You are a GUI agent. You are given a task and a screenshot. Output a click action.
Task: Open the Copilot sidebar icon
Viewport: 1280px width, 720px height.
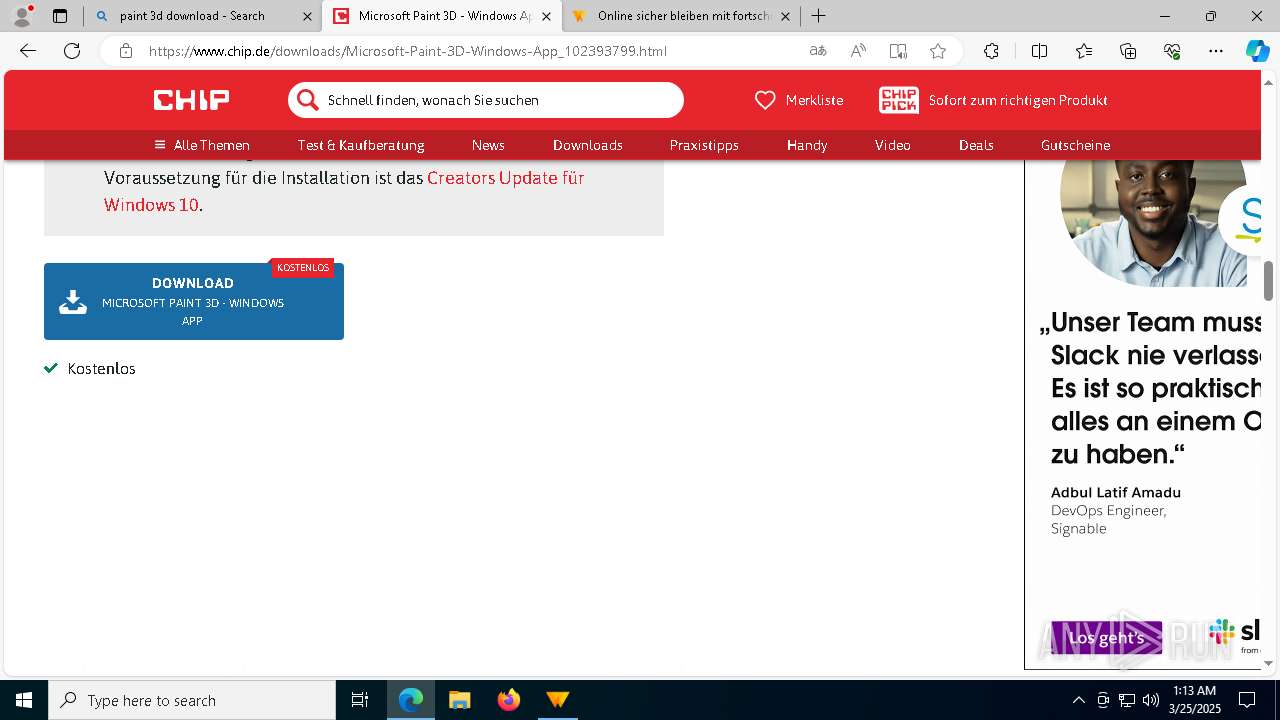[1257, 51]
